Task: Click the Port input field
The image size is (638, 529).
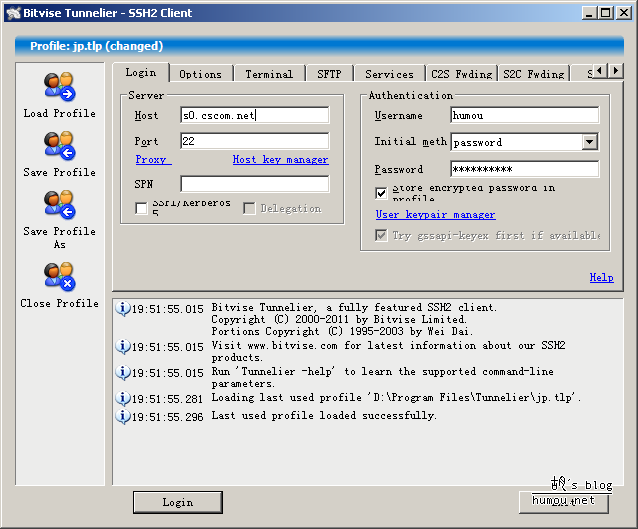Action: click(255, 141)
